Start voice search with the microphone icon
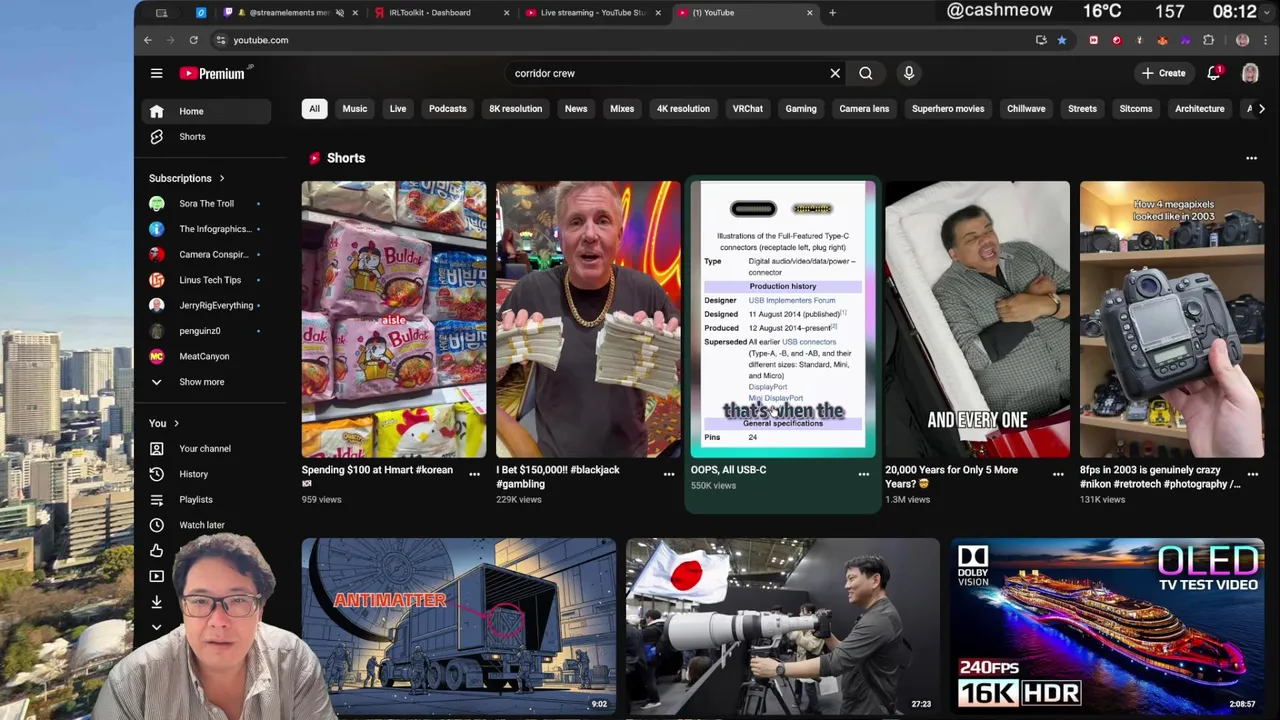The width and height of the screenshot is (1280, 720). [909, 73]
